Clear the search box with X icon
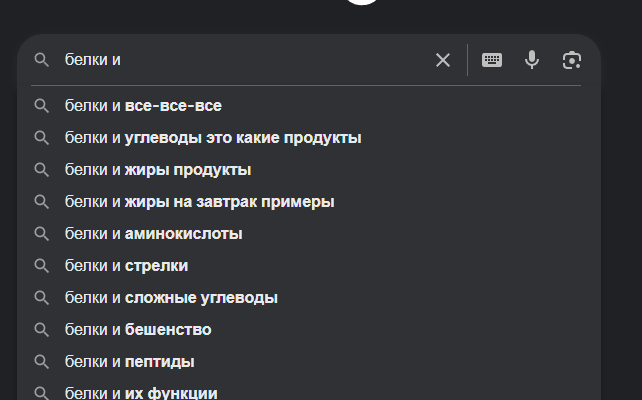The height and width of the screenshot is (400, 642). tap(443, 60)
